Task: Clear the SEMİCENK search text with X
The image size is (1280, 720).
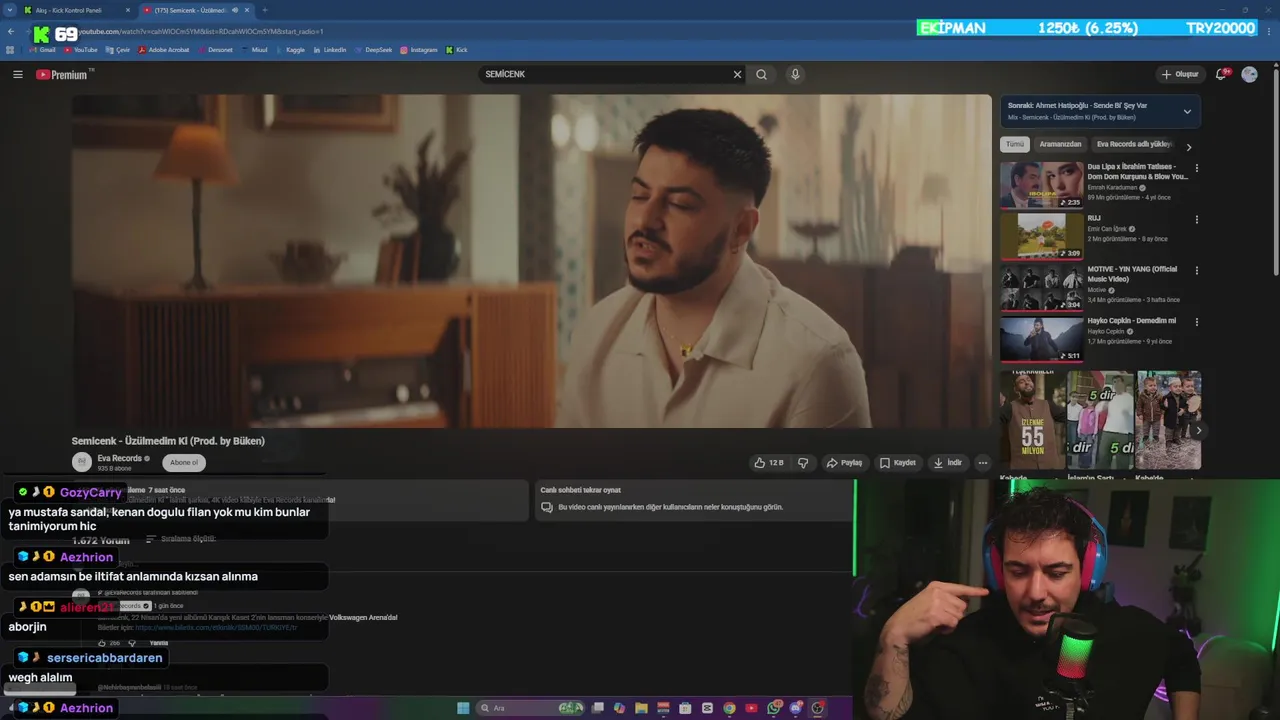Action: pyautogui.click(x=737, y=74)
